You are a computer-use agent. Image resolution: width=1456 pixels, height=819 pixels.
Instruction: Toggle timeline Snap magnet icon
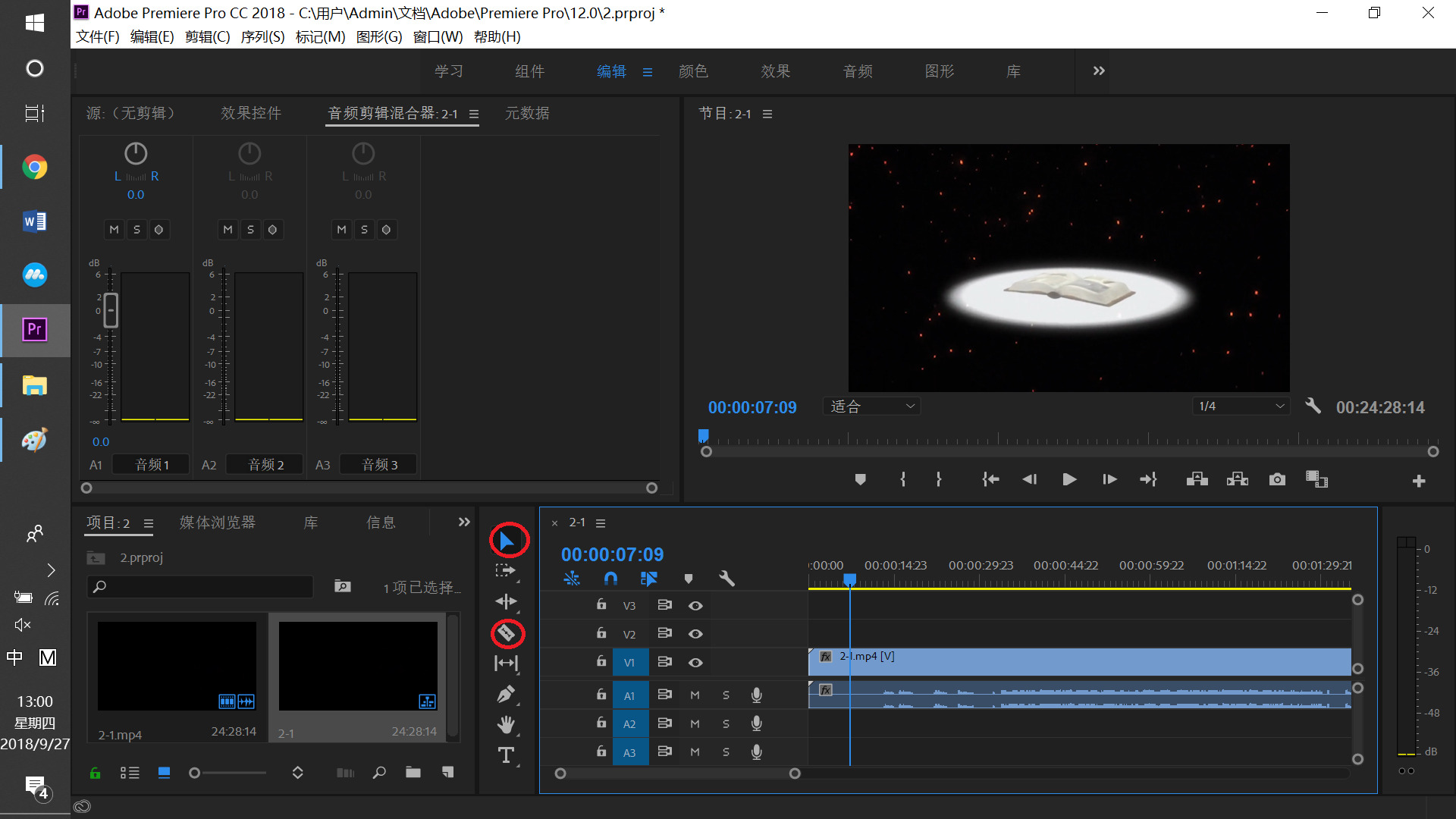pos(610,579)
